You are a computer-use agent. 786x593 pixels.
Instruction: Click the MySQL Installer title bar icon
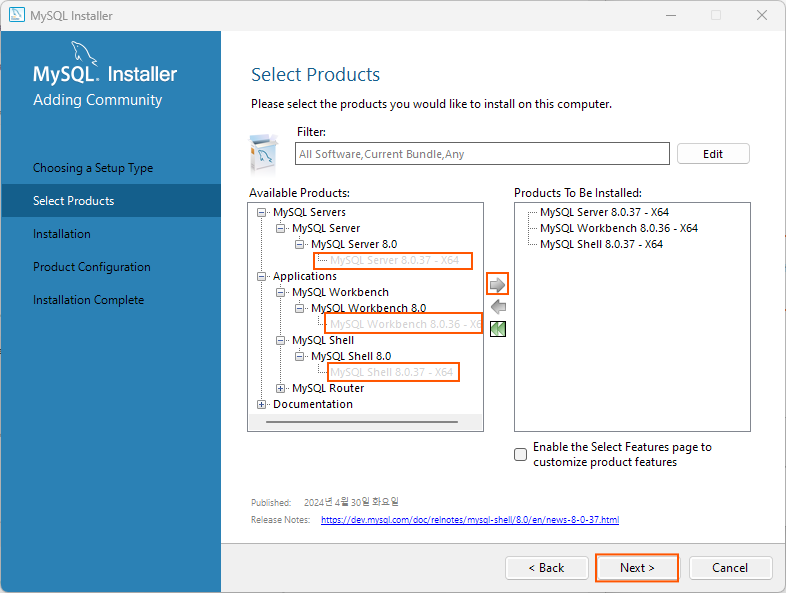point(17,15)
